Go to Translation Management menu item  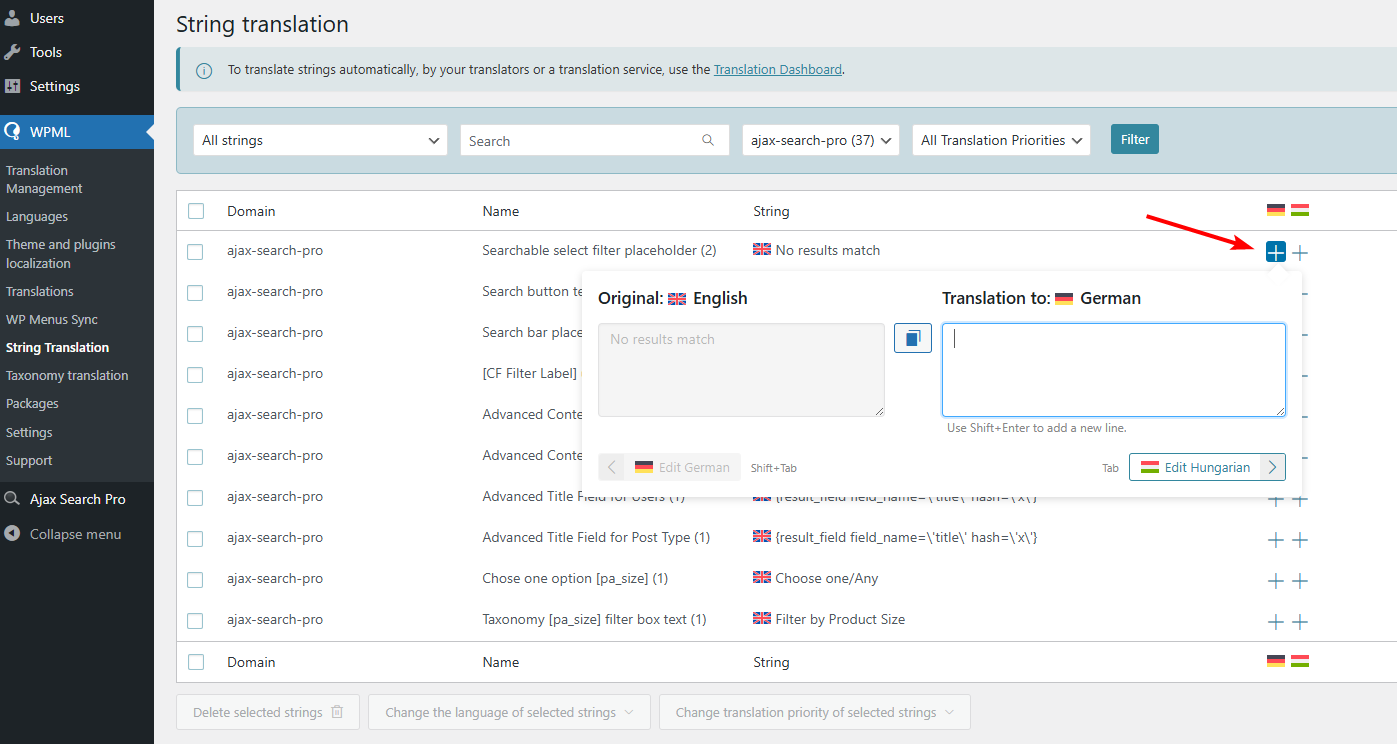44,180
